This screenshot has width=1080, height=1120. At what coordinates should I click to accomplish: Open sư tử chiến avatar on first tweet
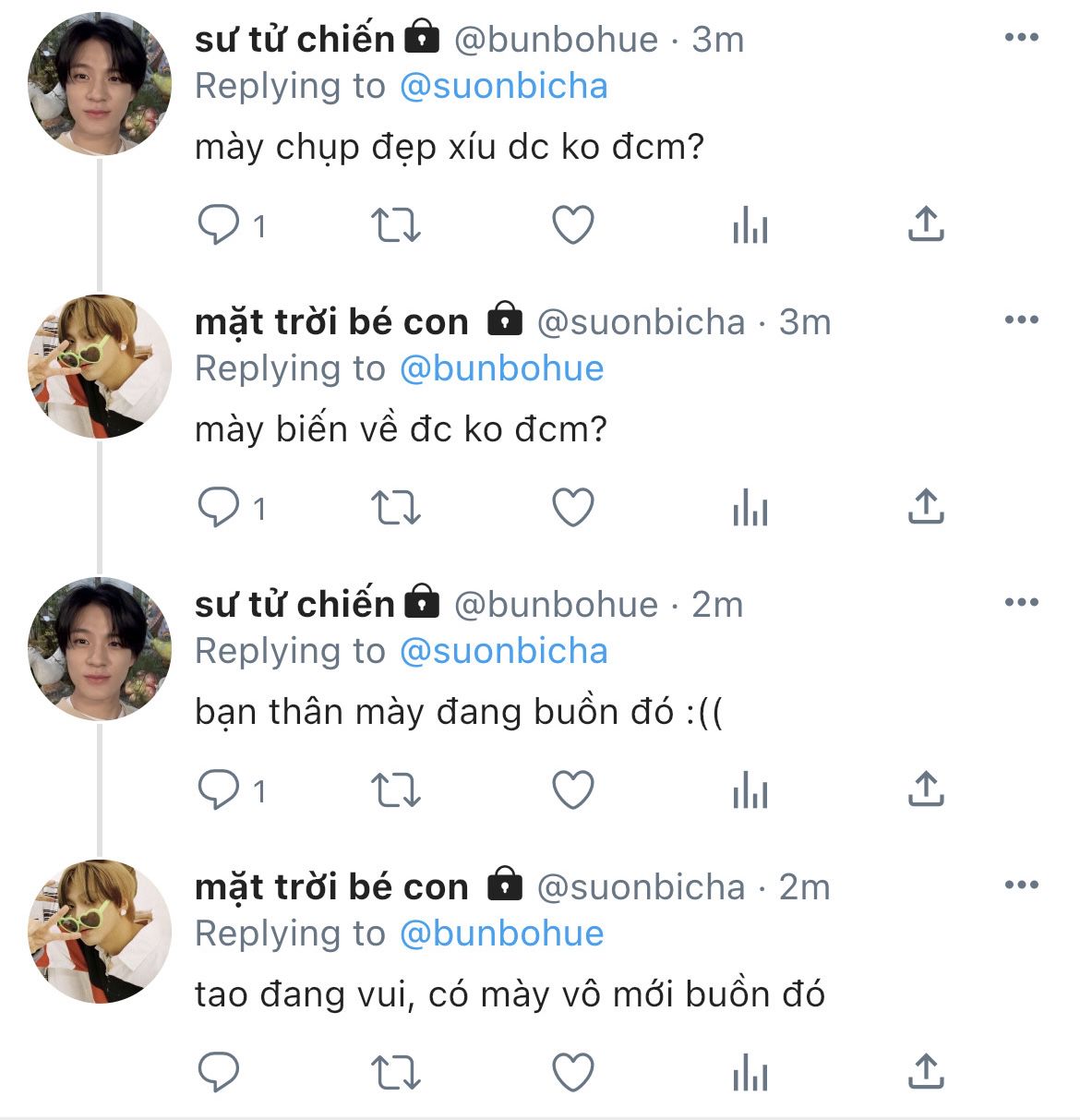(100, 84)
